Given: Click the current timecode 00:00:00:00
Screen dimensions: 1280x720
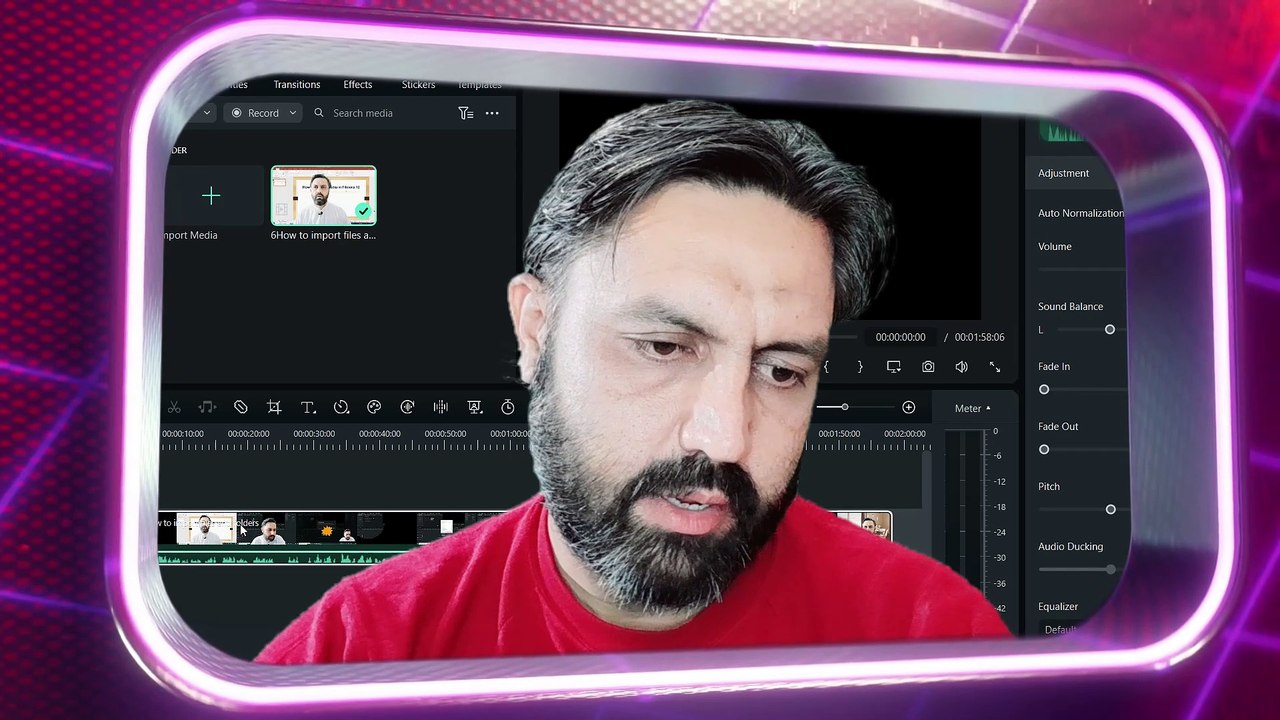Looking at the screenshot, I should pyautogui.click(x=900, y=337).
